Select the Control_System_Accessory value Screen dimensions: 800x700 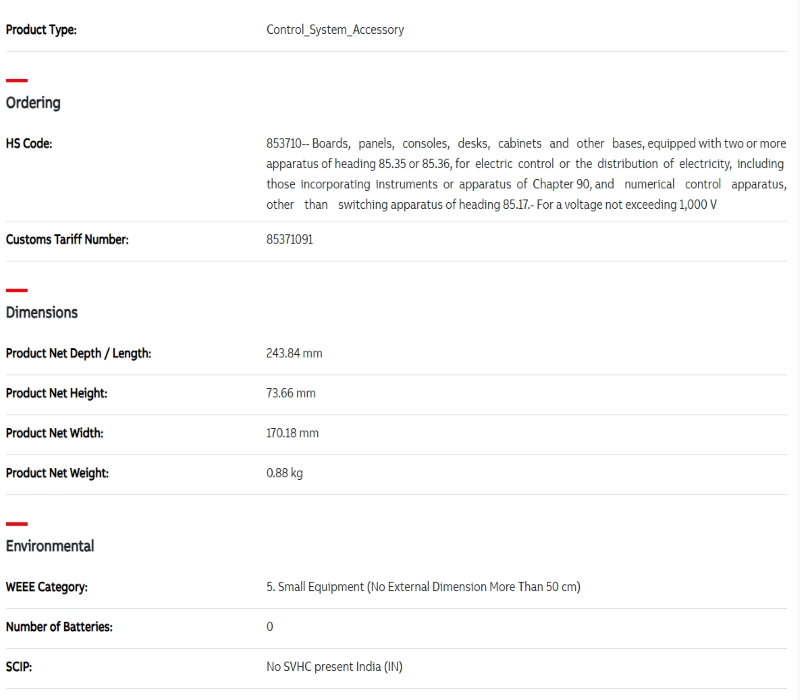click(335, 30)
